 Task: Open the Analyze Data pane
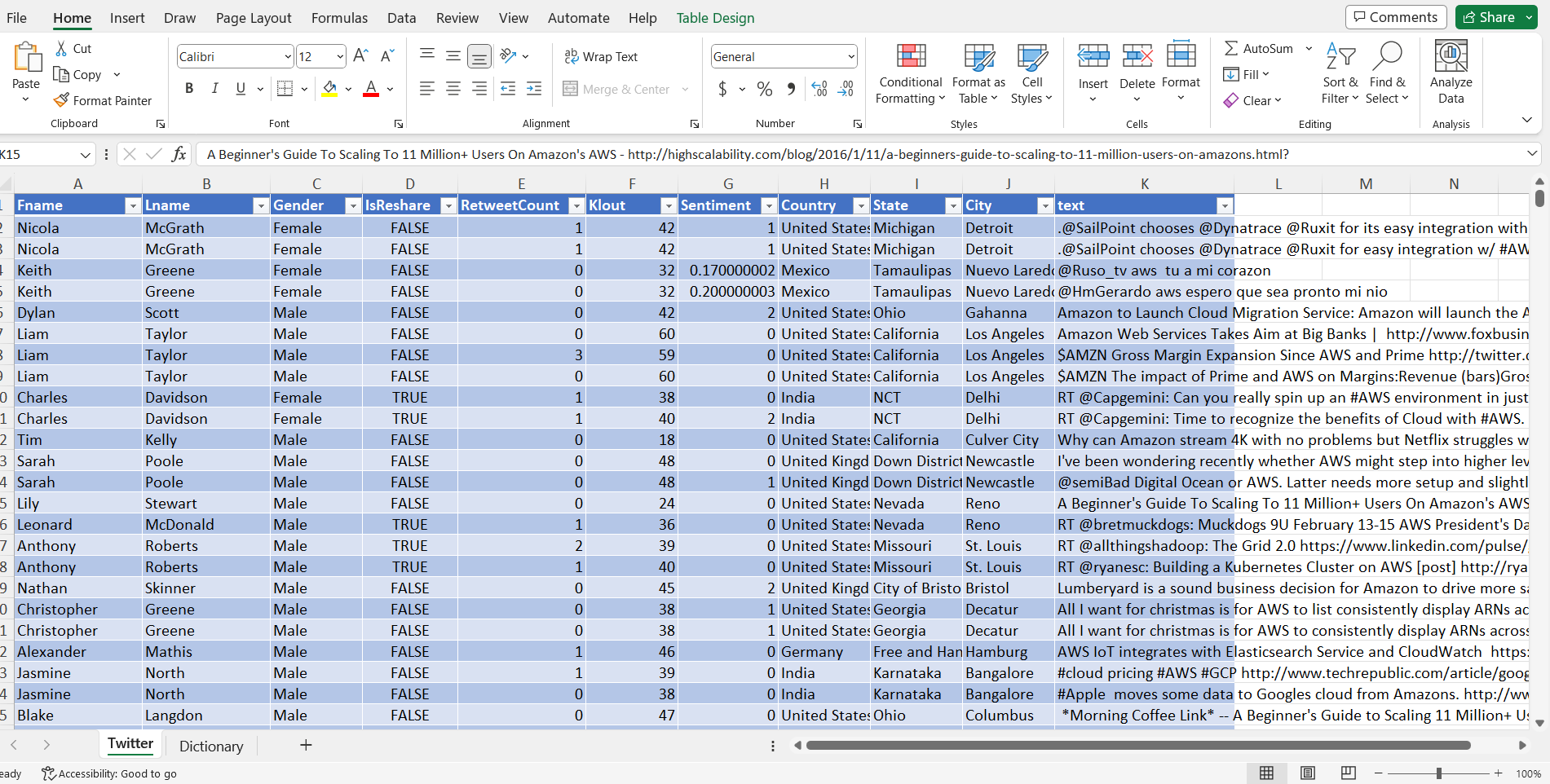pos(1451,73)
